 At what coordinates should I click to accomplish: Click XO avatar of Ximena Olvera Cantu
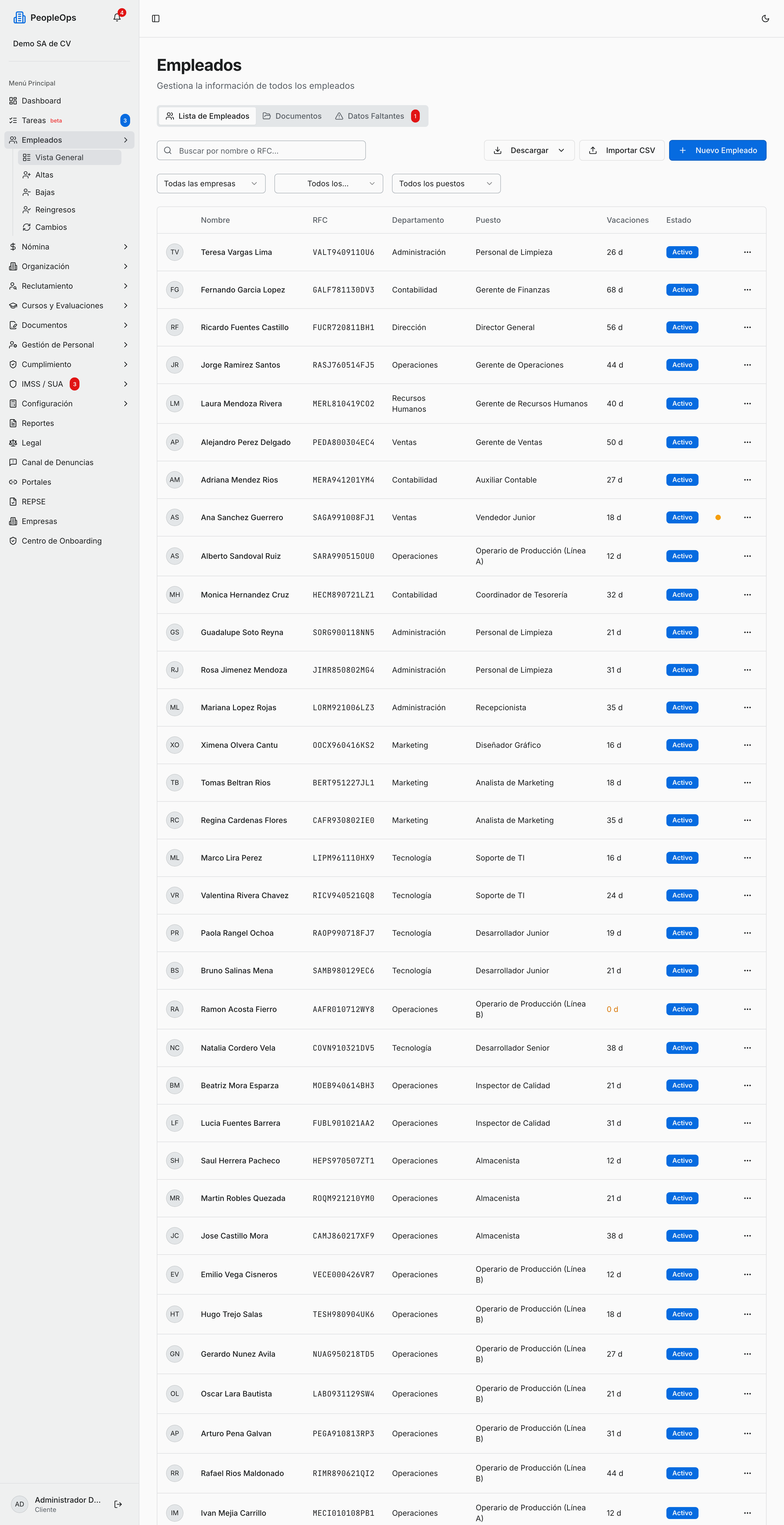pyautogui.click(x=174, y=745)
